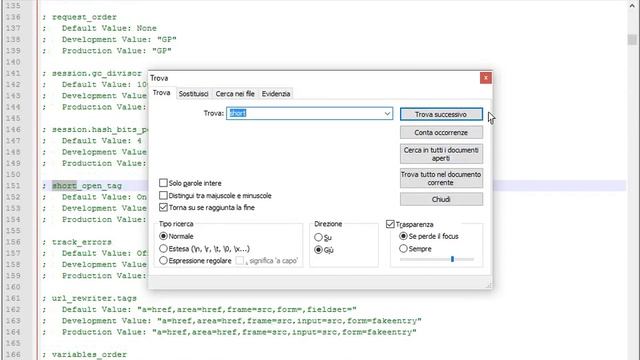Disable the Trasparenza checkbox
This screenshot has width=640, height=360.
390,224
